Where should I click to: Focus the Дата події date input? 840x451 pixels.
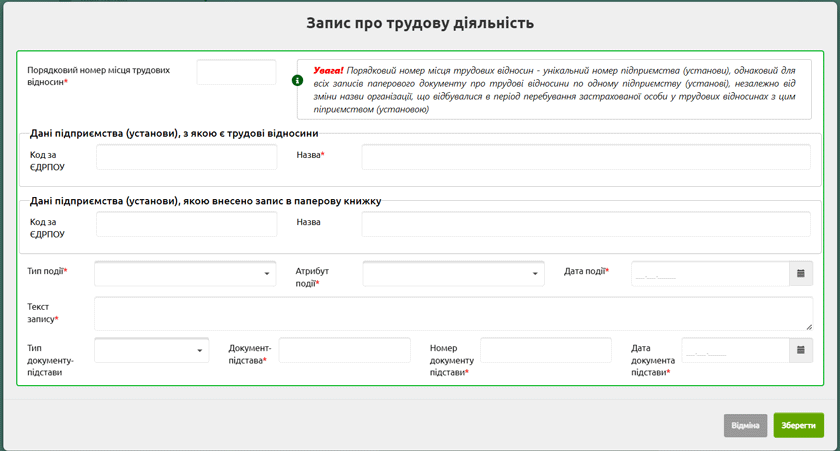coord(709,273)
